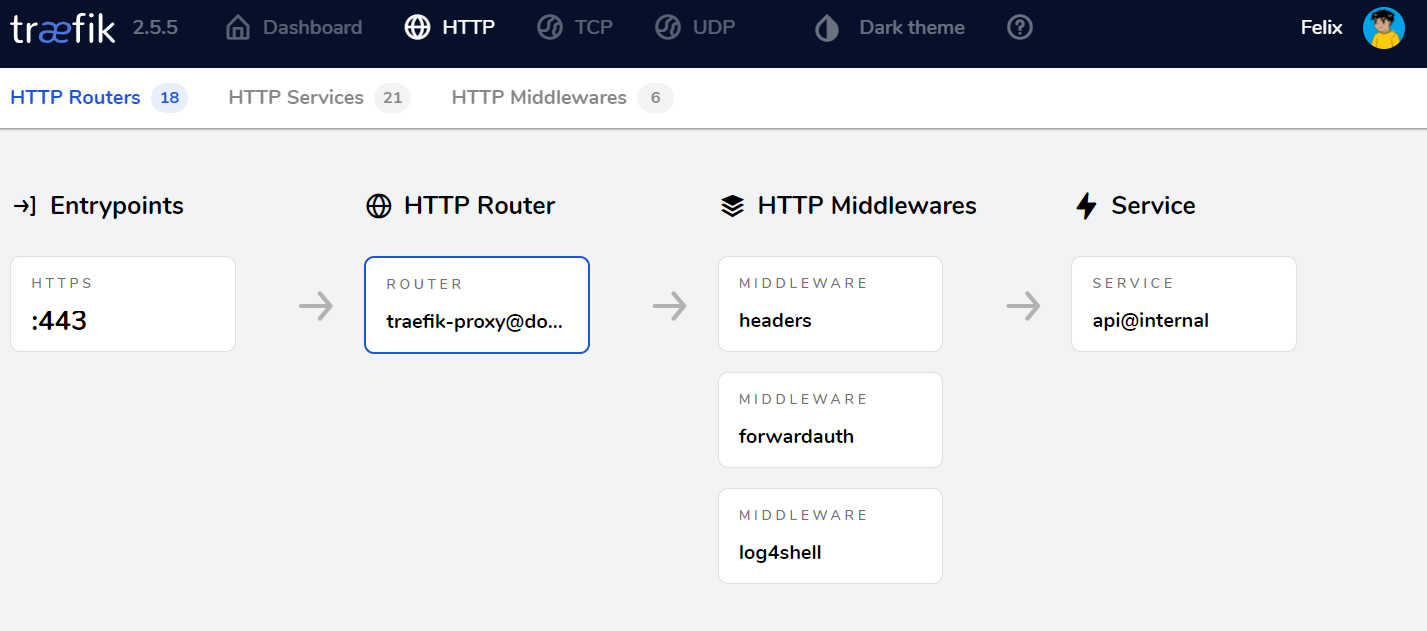The width and height of the screenshot is (1427, 631).
Task: Toggle the Dark theme
Action: [x=890, y=27]
